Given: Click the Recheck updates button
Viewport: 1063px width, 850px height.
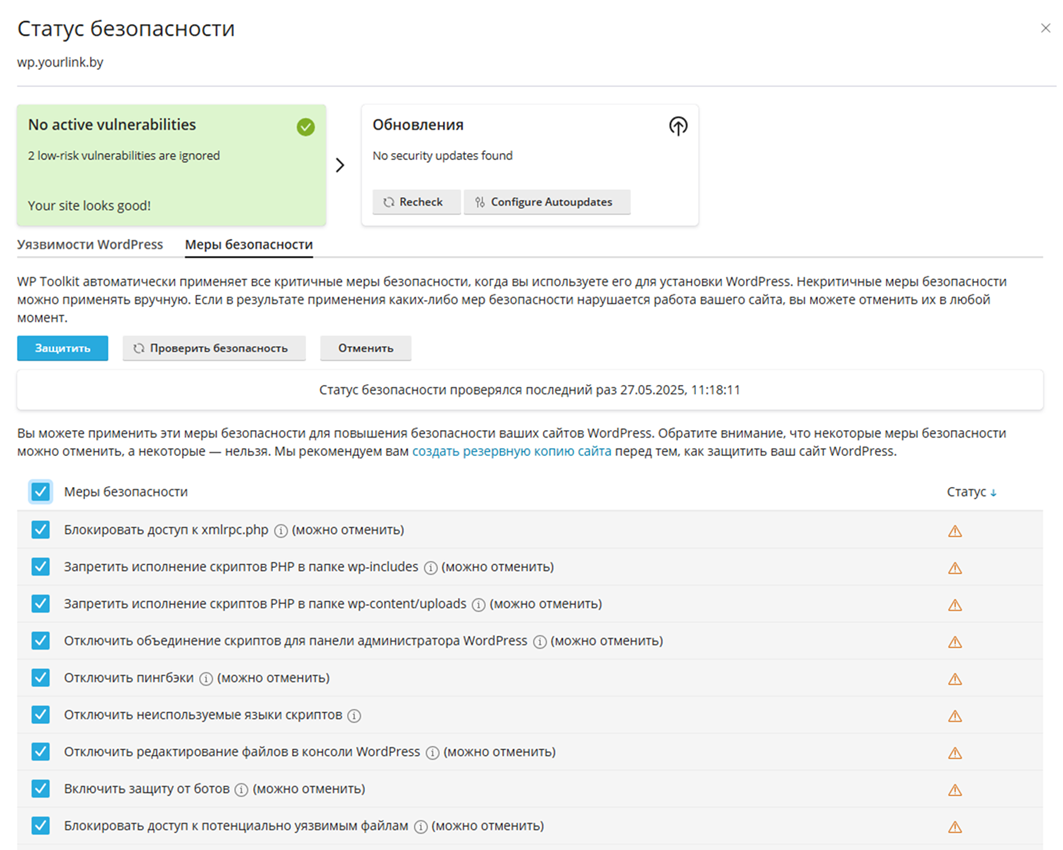Looking at the screenshot, I should pos(416,202).
